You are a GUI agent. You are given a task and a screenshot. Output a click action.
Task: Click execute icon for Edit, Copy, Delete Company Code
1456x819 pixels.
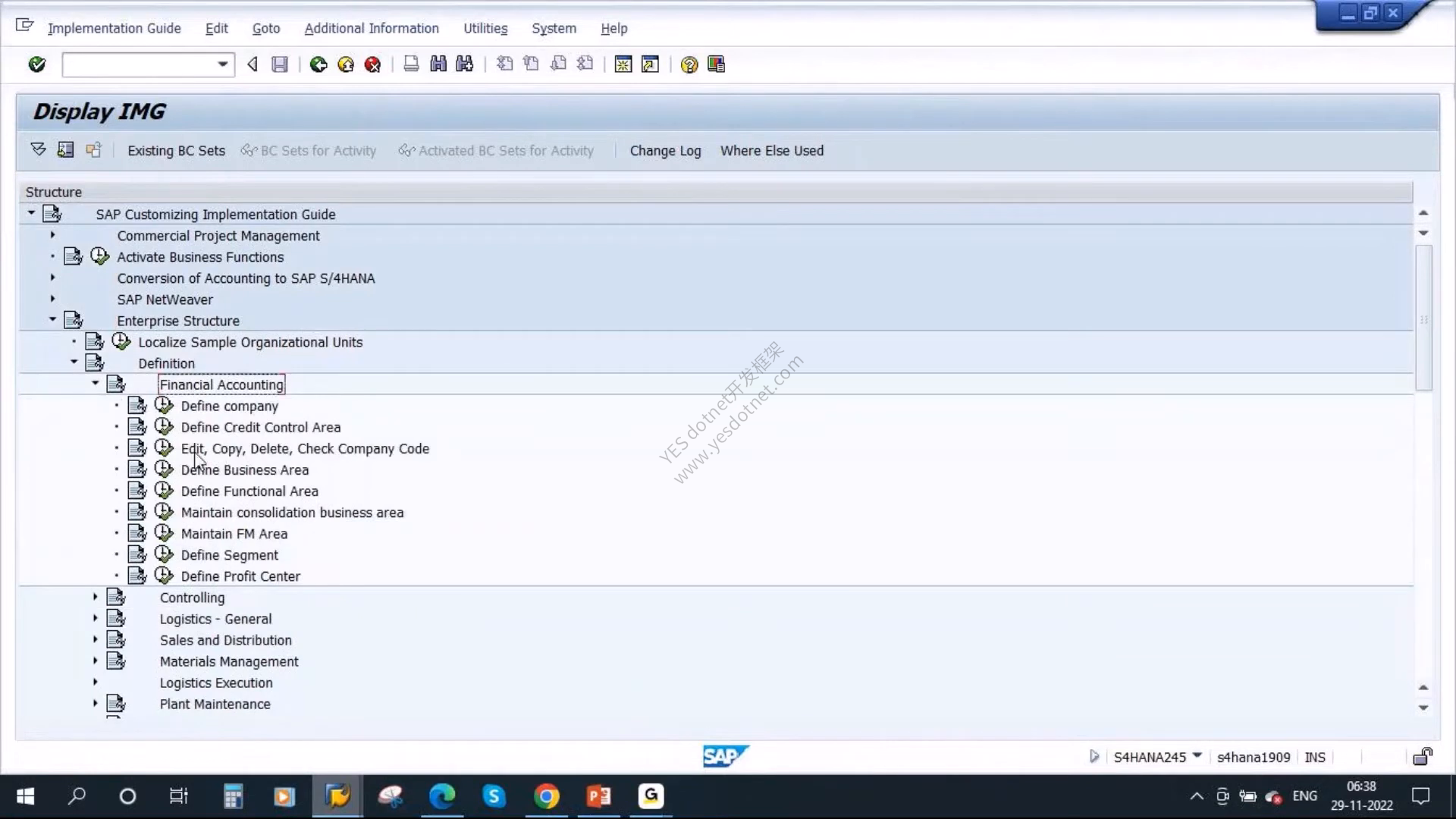tap(164, 447)
